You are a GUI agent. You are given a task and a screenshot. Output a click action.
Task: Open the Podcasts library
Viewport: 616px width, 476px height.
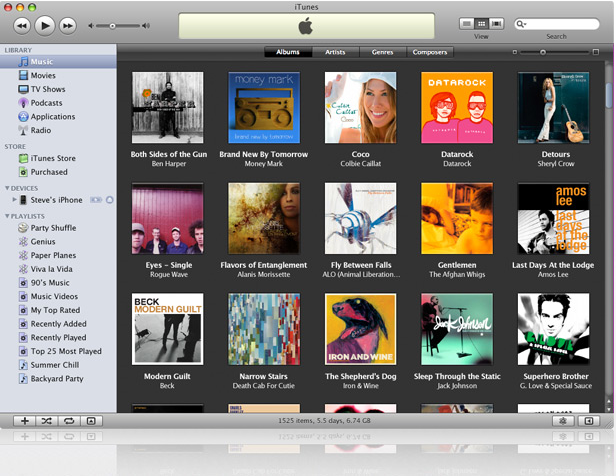[x=58, y=103]
